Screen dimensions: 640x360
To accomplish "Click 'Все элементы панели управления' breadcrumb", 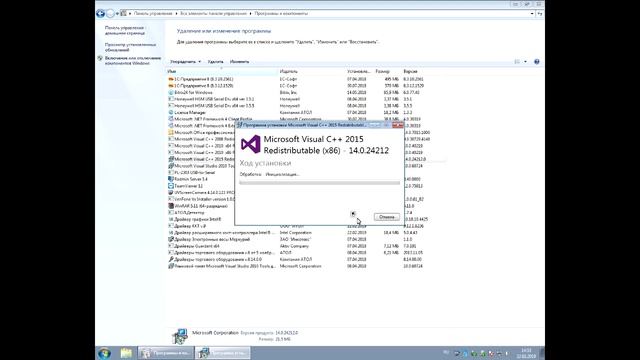I will (x=213, y=13).
